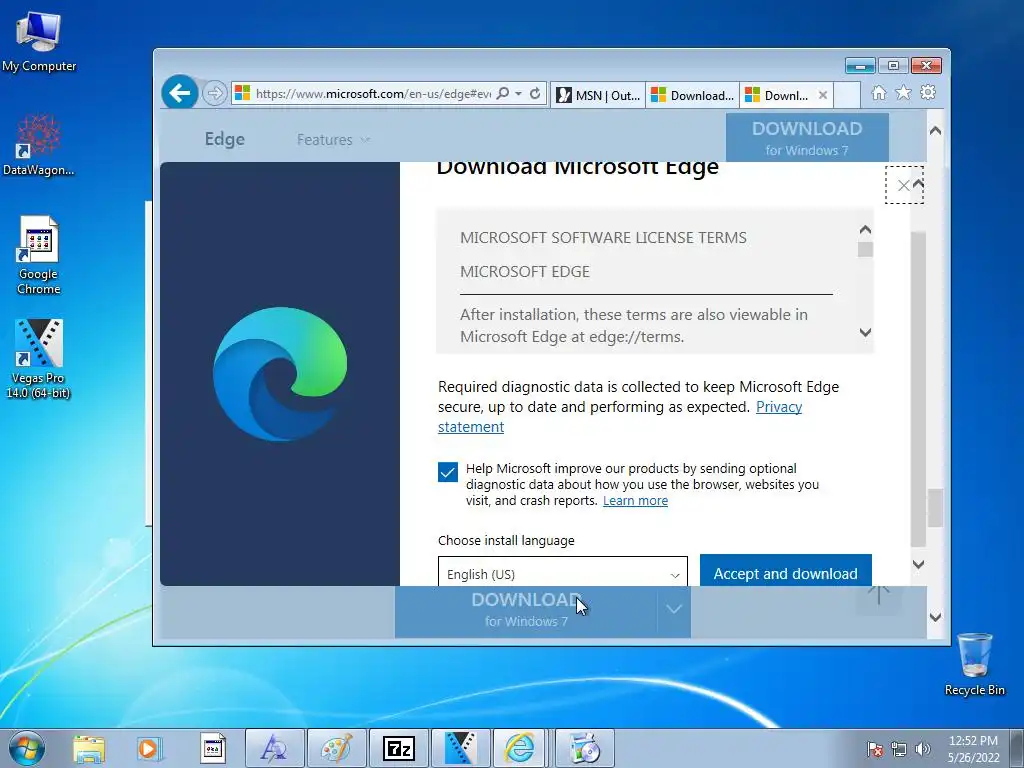Launch Windows Media Player from taskbar

(150, 748)
